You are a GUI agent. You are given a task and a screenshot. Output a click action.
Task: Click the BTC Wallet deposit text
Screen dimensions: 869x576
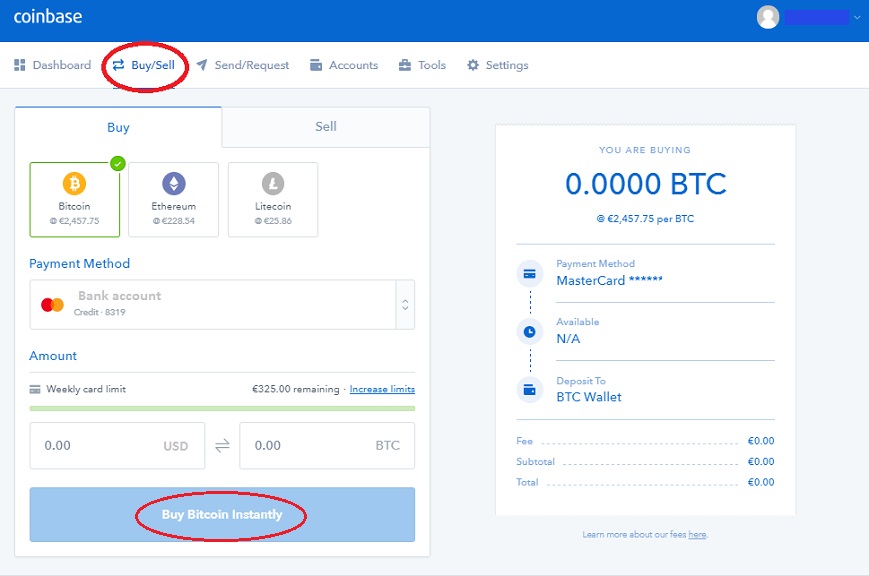pos(589,397)
